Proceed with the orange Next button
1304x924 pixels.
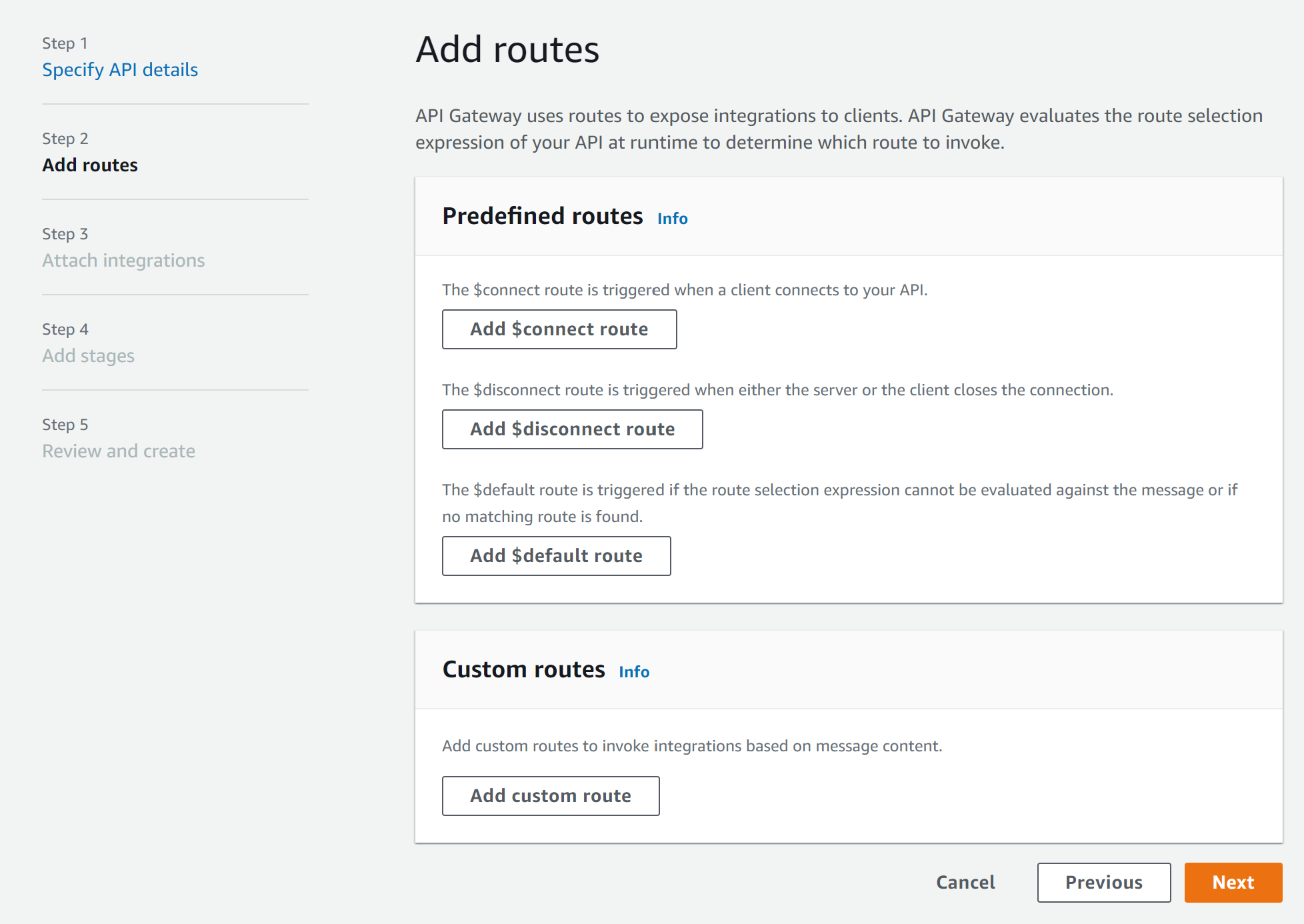[x=1233, y=883]
